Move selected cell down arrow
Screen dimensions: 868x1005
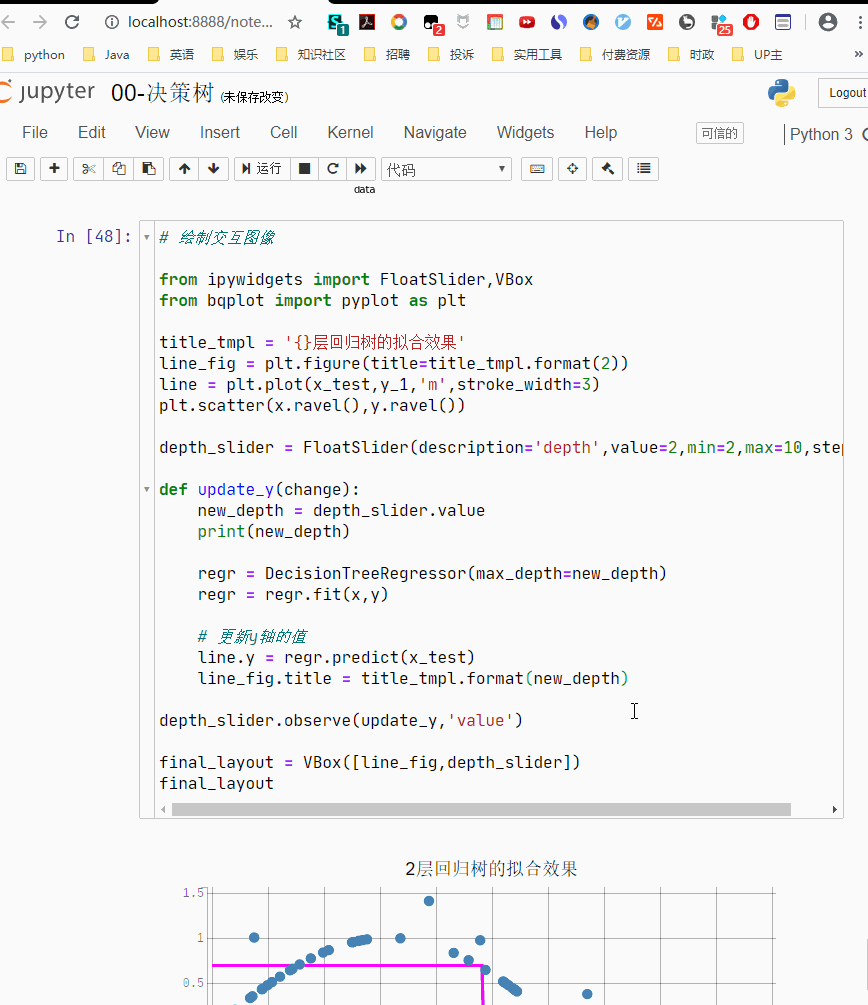(x=213, y=169)
